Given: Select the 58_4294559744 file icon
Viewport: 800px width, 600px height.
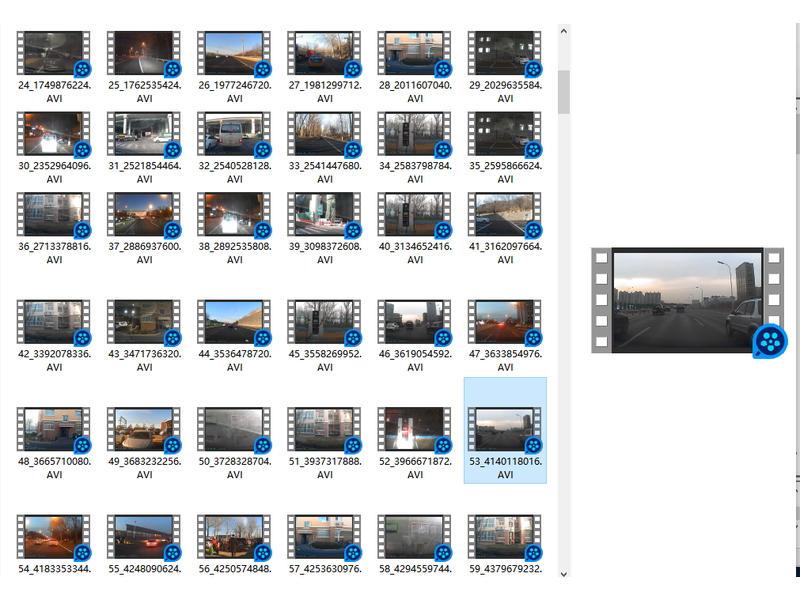Looking at the screenshot, I should pos(415,537).
